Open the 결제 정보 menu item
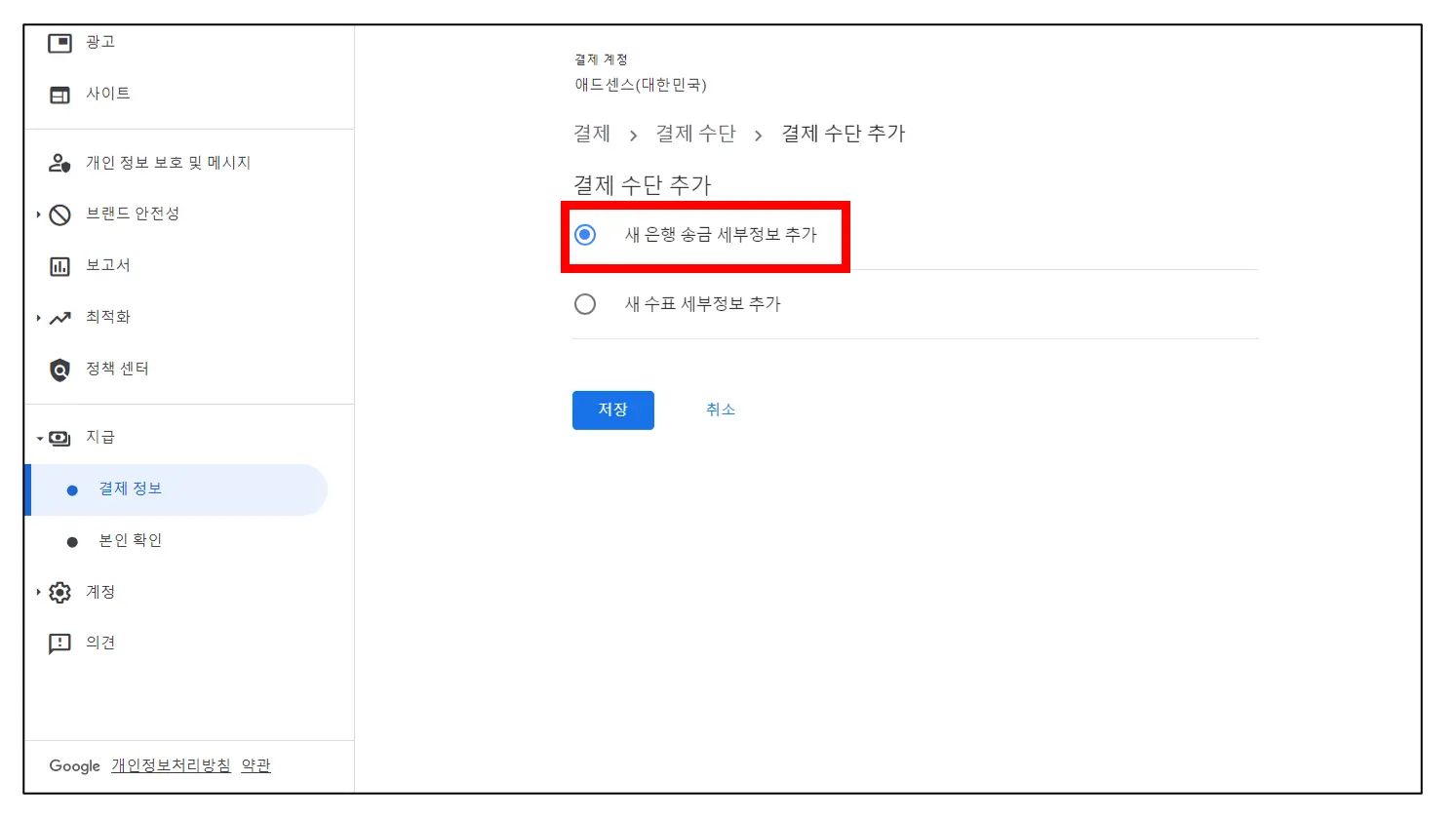Image resolution: width=1456 pixels, height=820 pixels. 129,488
